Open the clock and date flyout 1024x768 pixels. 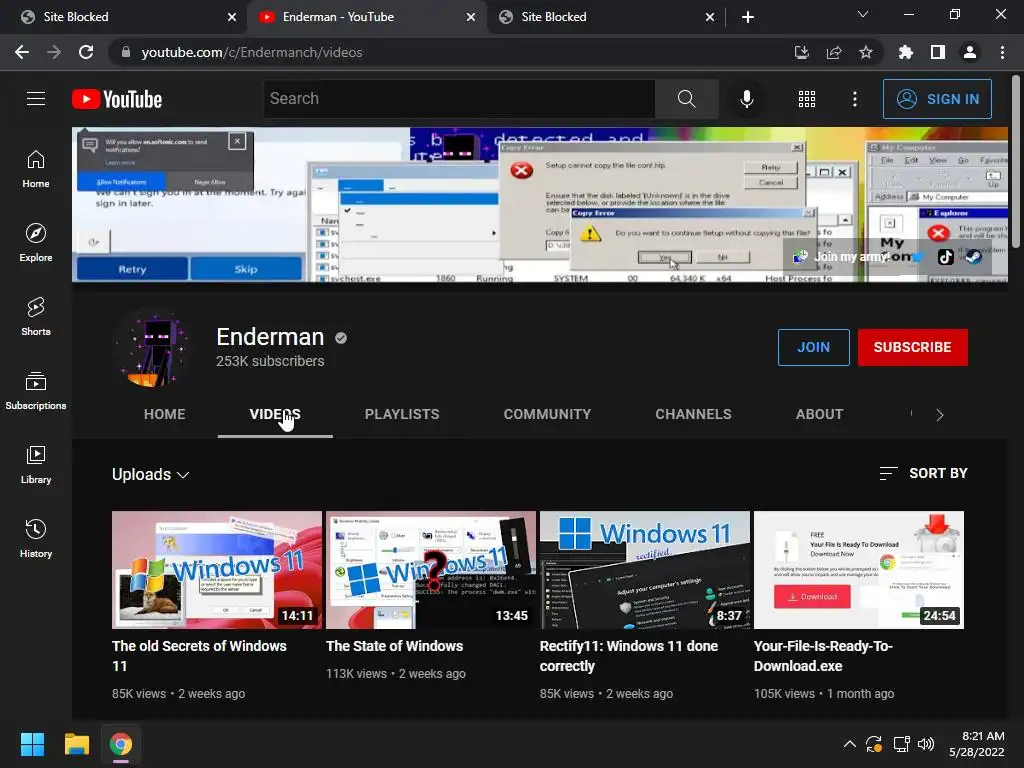tap(977, 744)
